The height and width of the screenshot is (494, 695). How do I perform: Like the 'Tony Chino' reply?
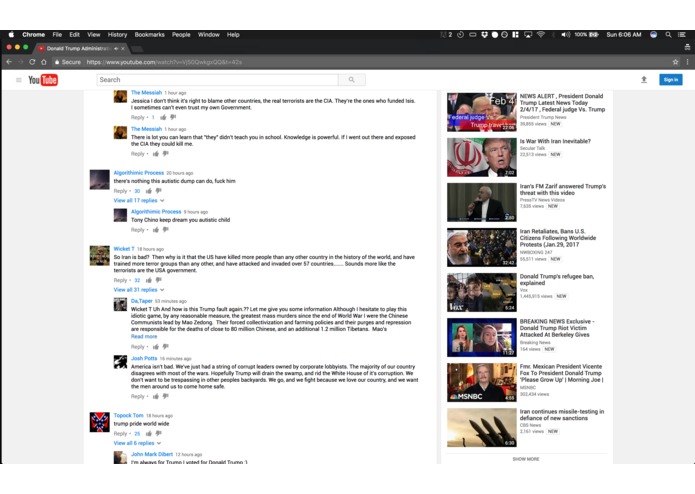[156, 230]
